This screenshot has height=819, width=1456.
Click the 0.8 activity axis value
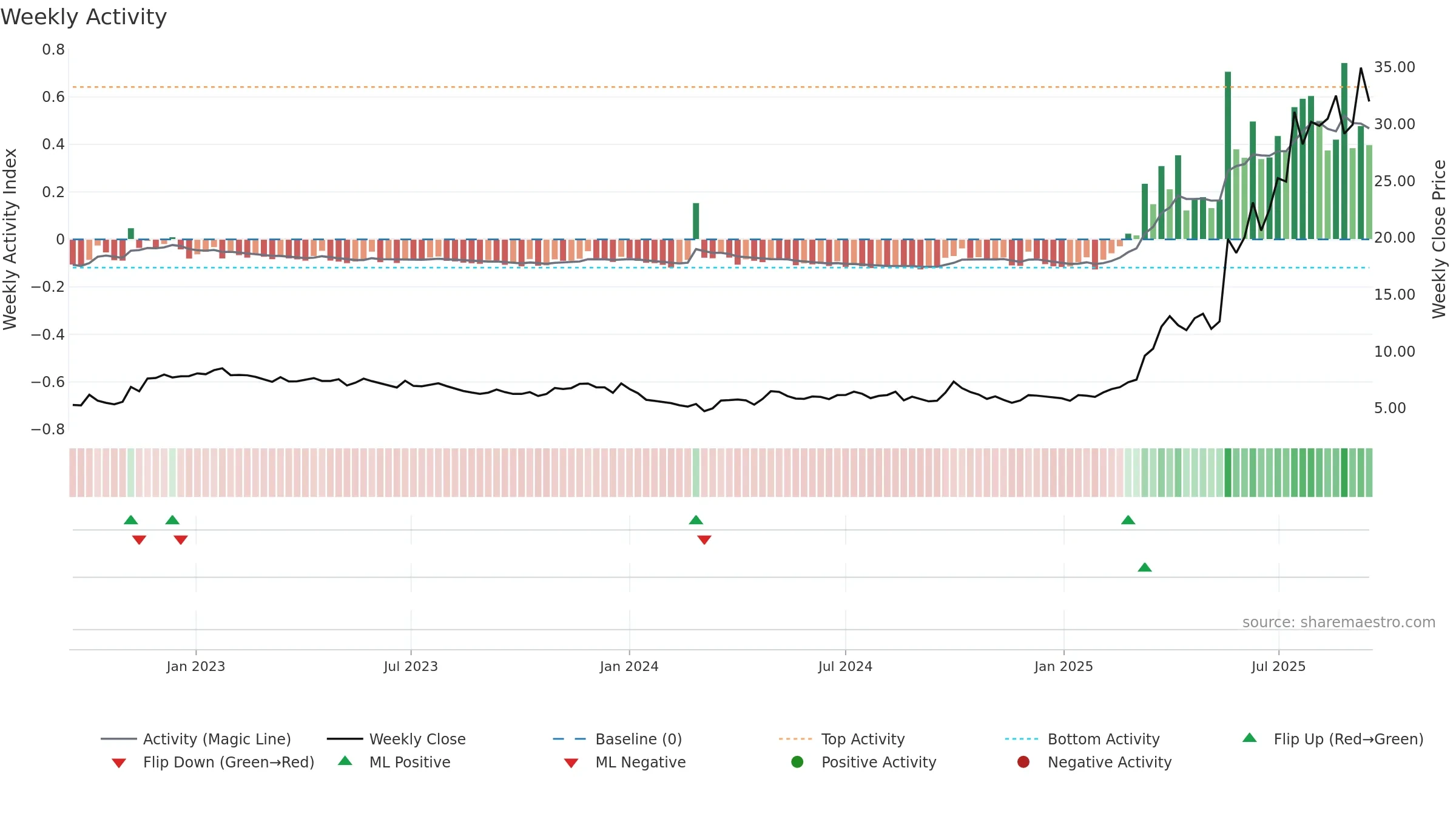pyautogui.click(x=53, y=50)
